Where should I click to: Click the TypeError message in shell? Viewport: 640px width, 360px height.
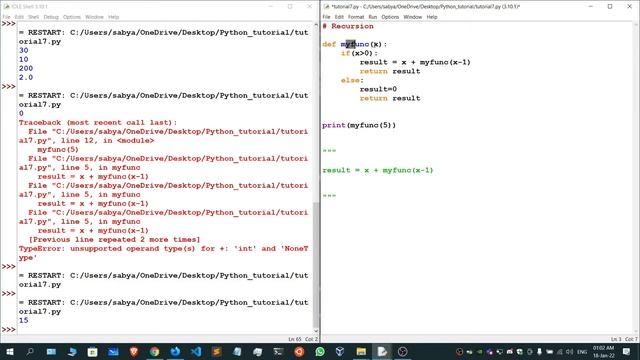163,253
